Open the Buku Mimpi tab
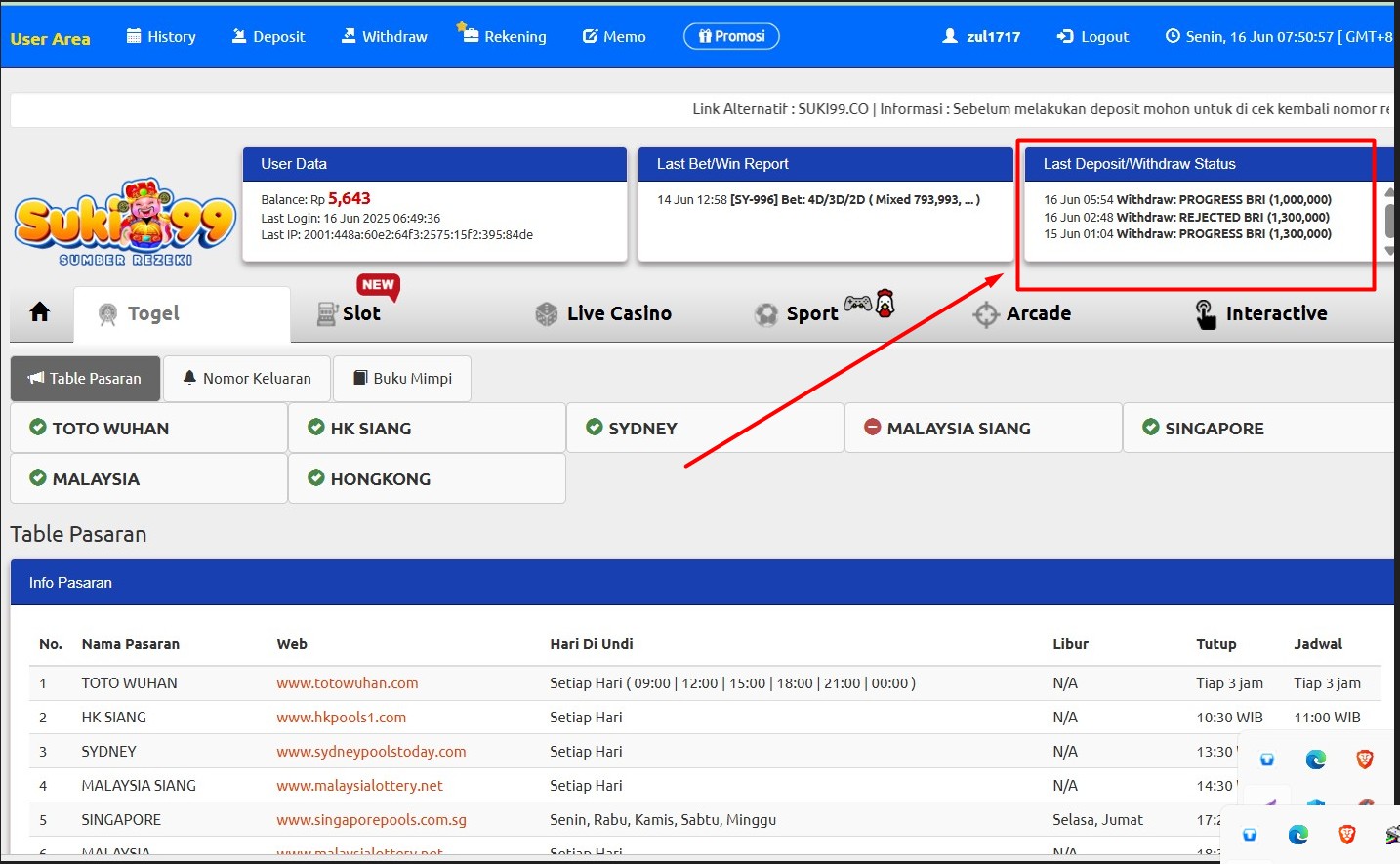The image size is (1400, 864). tap(402, 379)
